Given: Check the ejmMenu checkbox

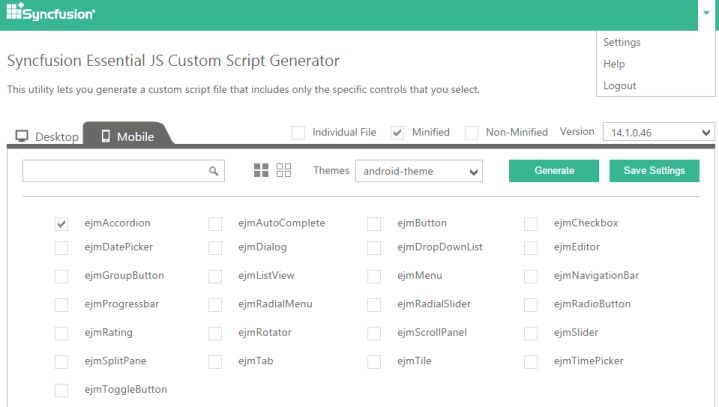Looking at the screenshot, I should [374, 276].
